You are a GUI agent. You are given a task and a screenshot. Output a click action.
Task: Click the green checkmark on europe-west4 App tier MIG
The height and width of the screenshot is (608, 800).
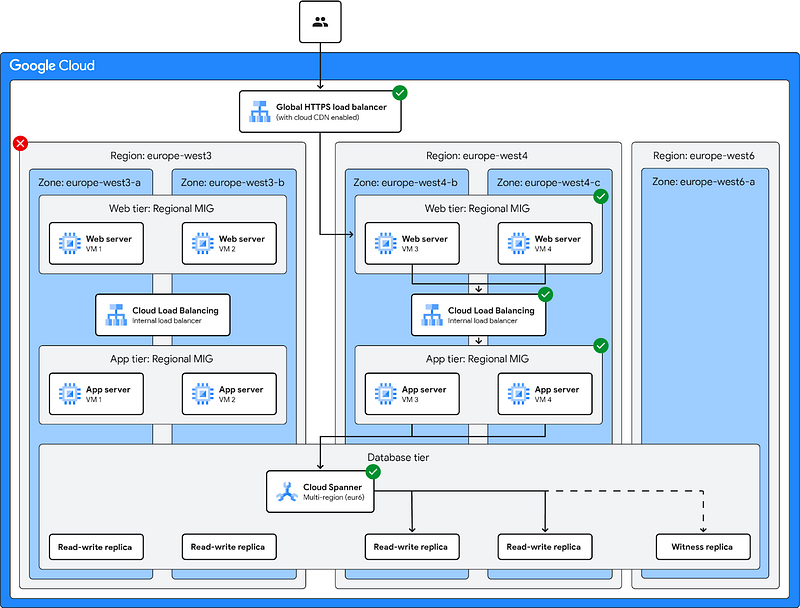click(601, 346)
